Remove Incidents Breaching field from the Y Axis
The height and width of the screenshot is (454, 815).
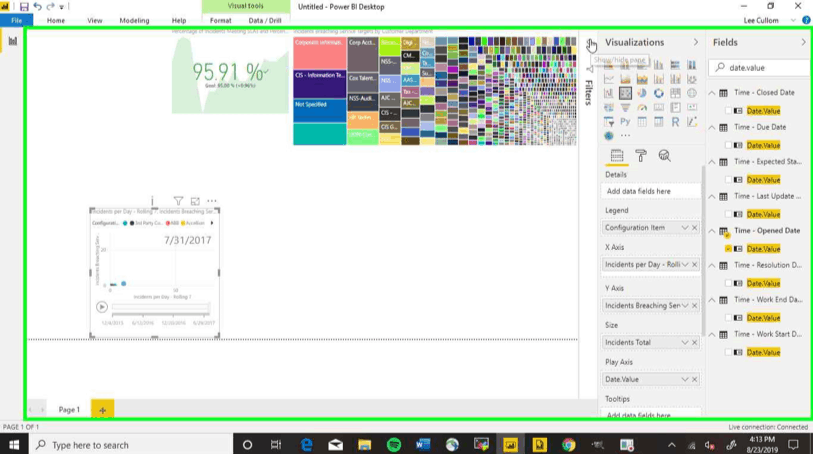694,306
